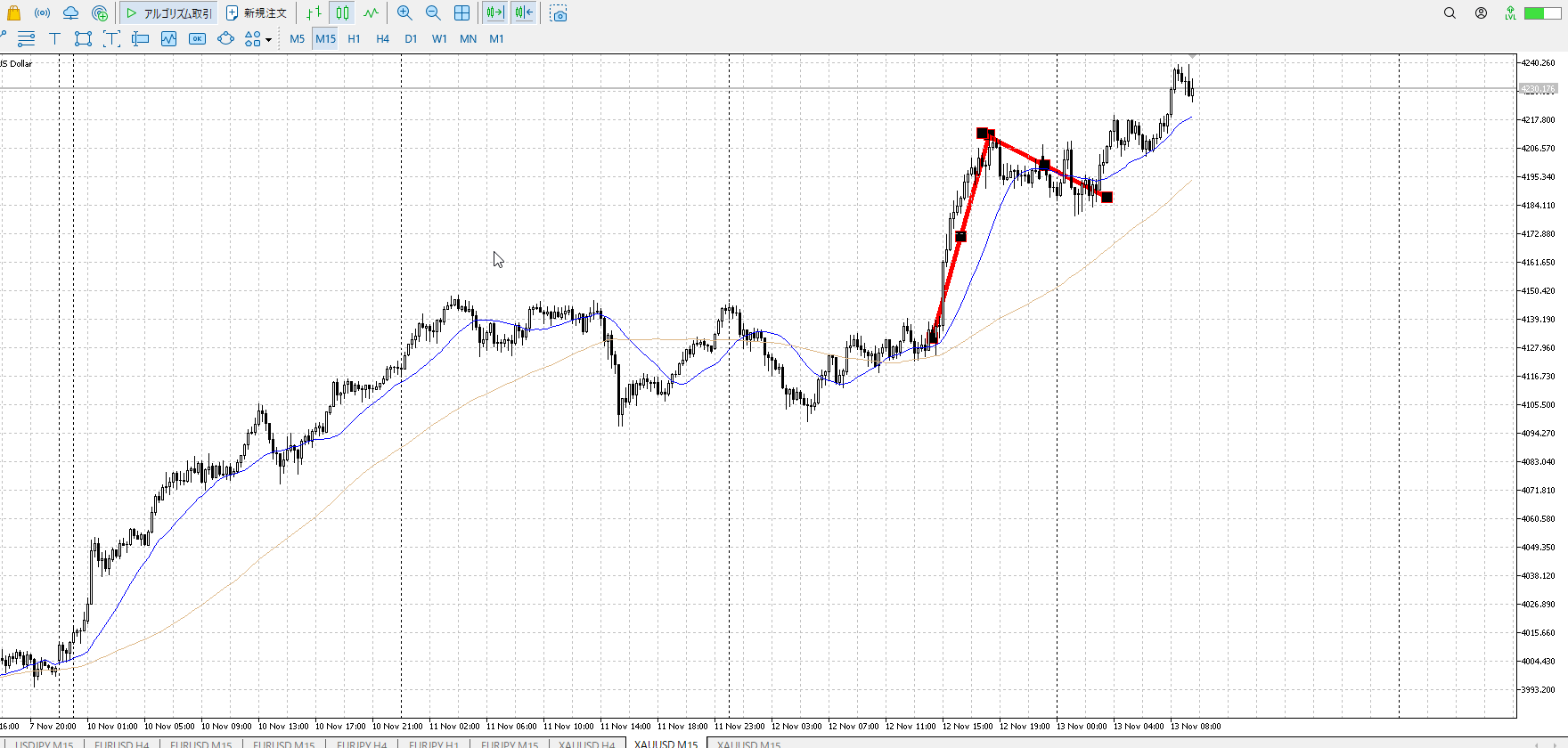Toggle chart auto scroll to end
This screenshot has height=748, width=1568.
tap(494, 13)
